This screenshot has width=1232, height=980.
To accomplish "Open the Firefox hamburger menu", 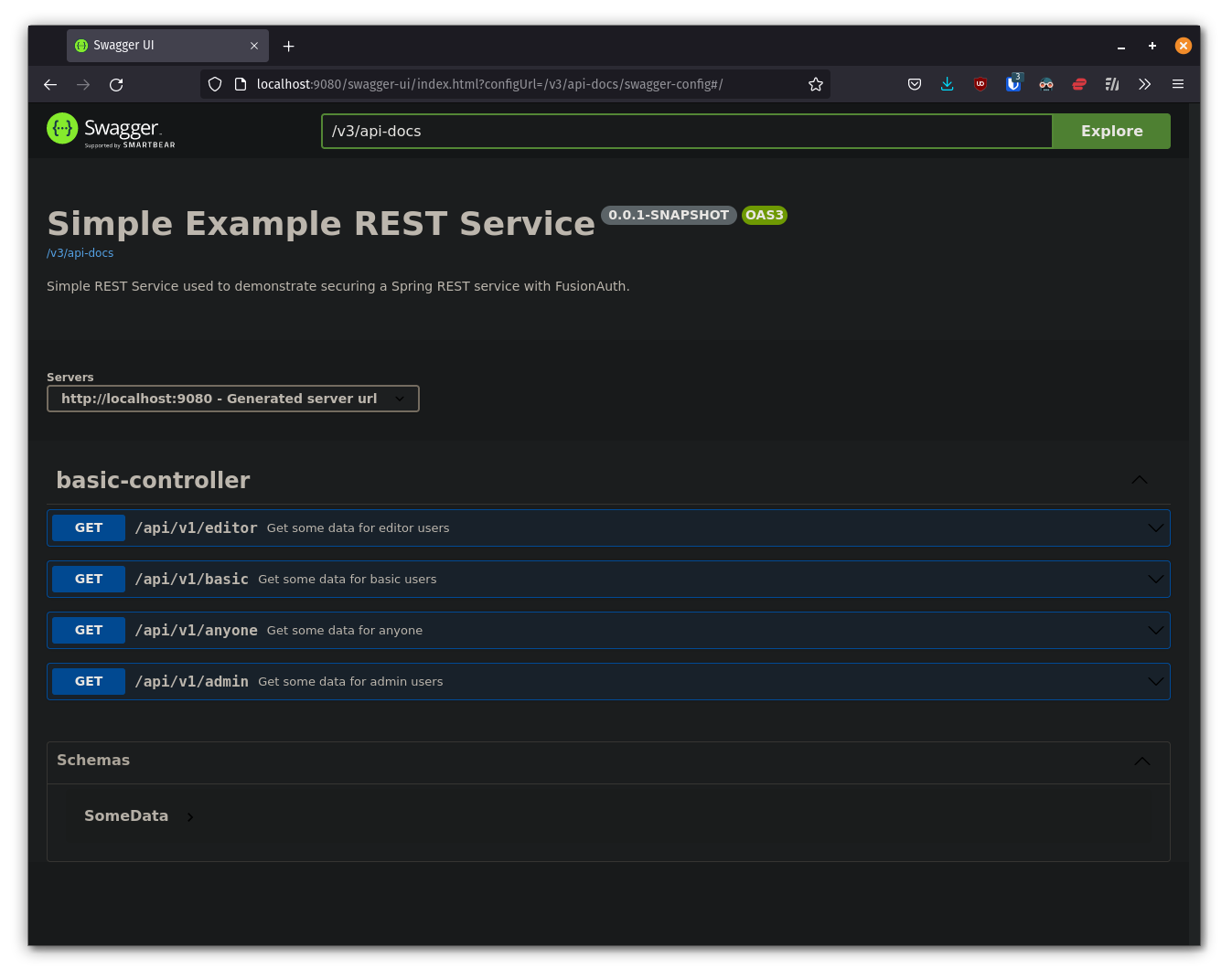I will coord(1178,84).
